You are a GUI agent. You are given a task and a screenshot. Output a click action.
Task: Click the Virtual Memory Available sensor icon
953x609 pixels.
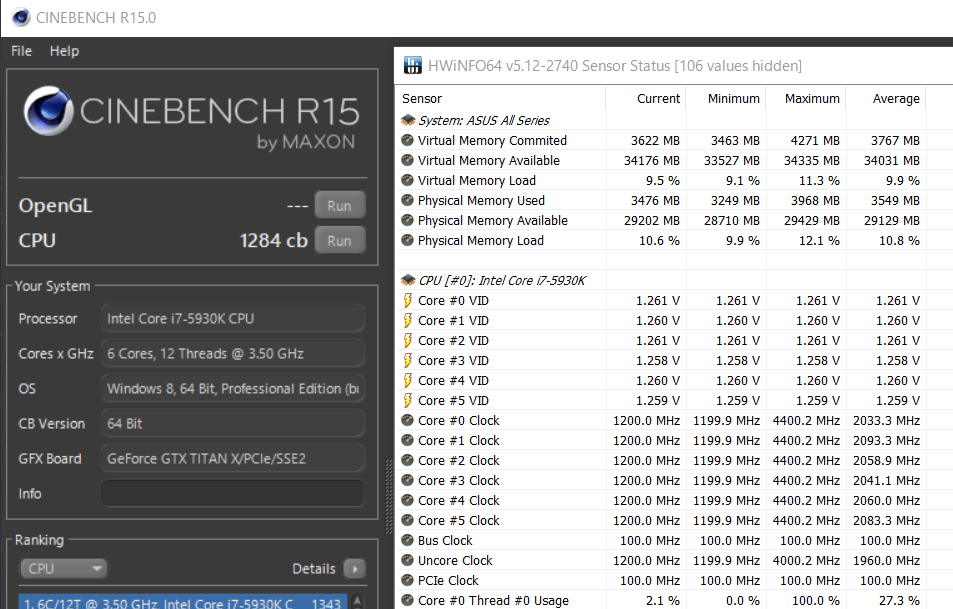tap(407, 160)
